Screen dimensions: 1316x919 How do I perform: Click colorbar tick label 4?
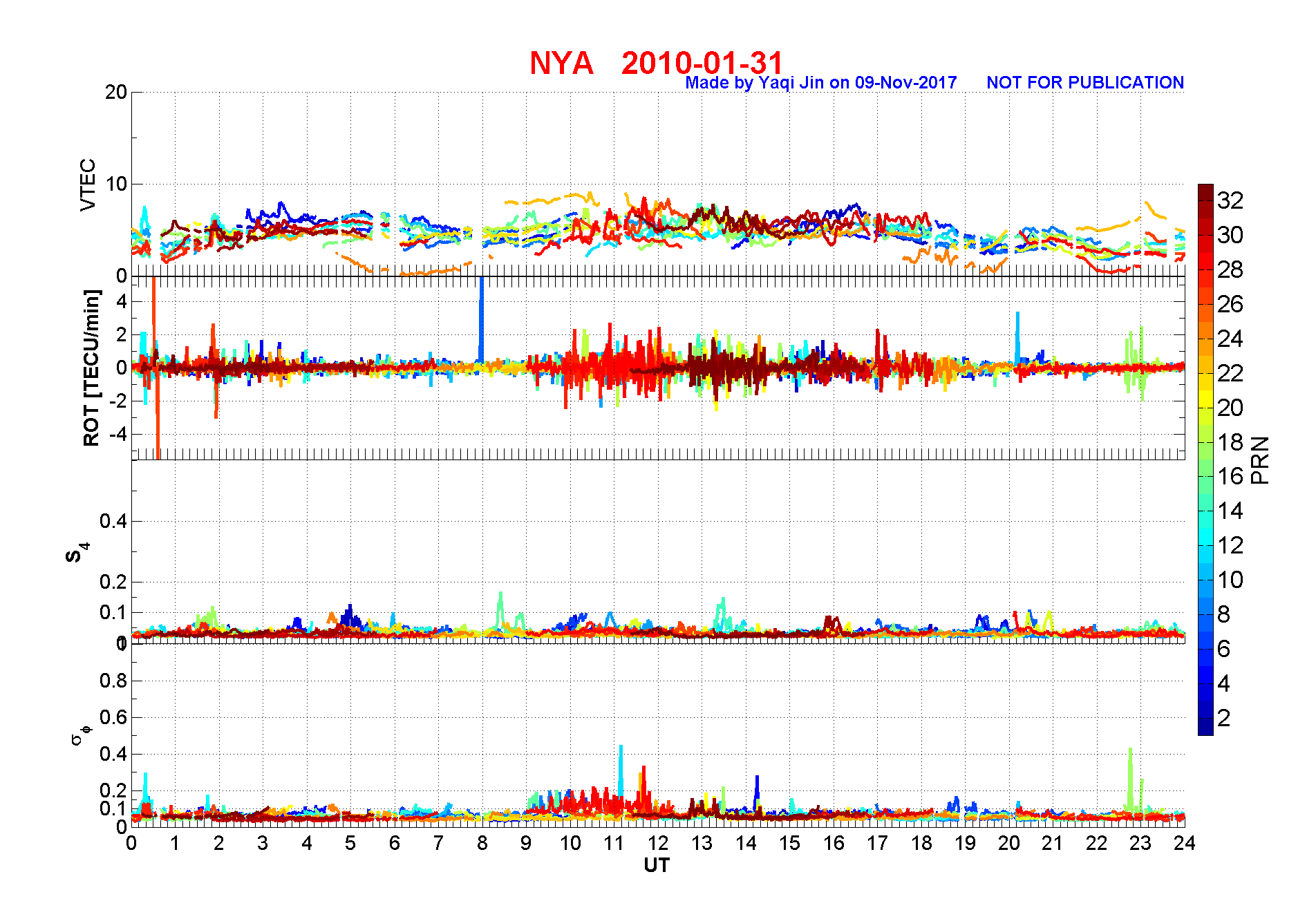tap(1224, 683)
